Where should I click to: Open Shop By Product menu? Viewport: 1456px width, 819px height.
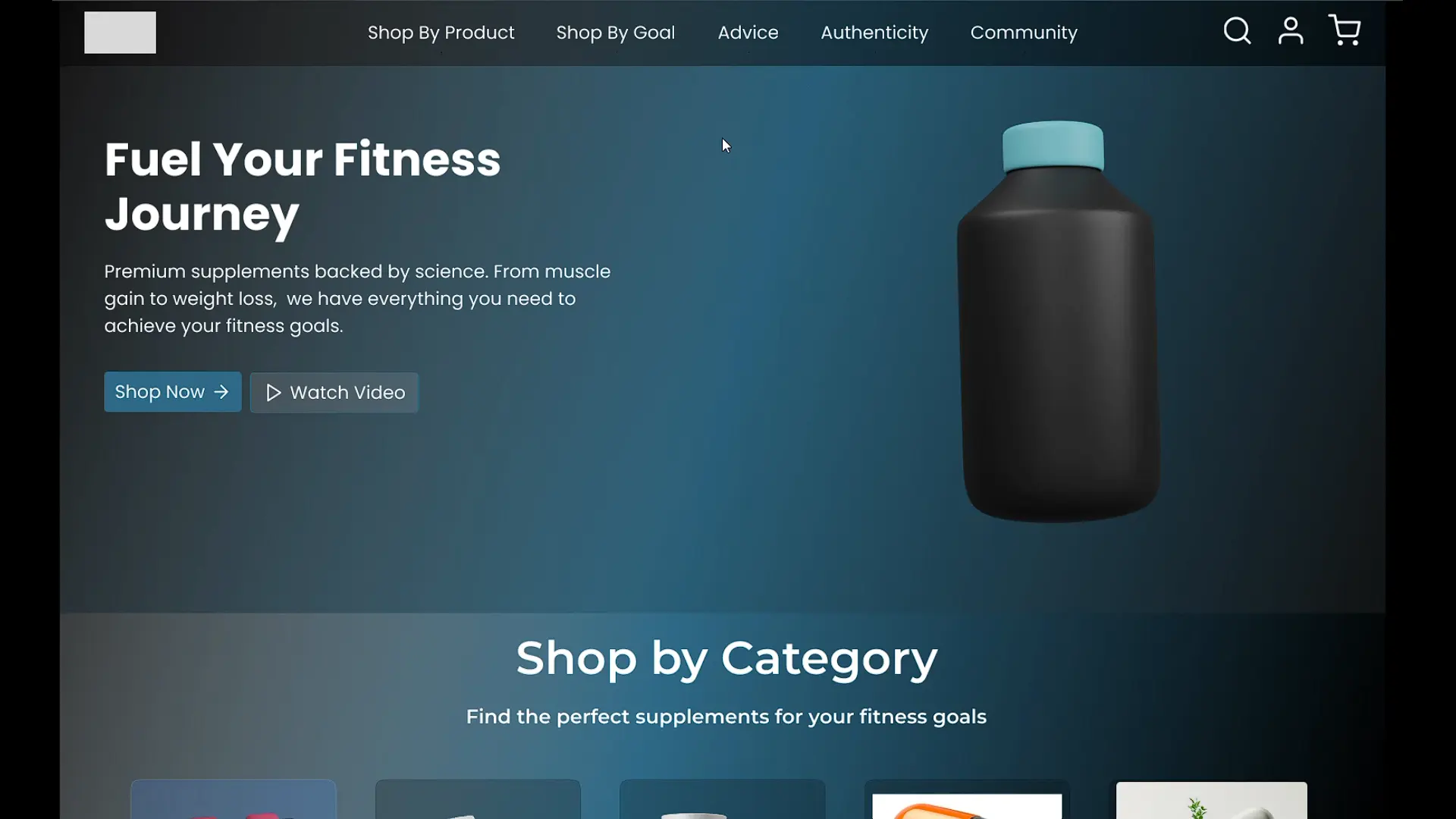441,33
